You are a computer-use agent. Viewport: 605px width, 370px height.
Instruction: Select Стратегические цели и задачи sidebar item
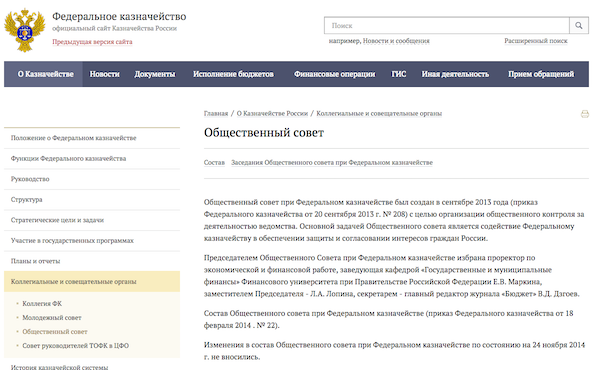pos(92,220)
